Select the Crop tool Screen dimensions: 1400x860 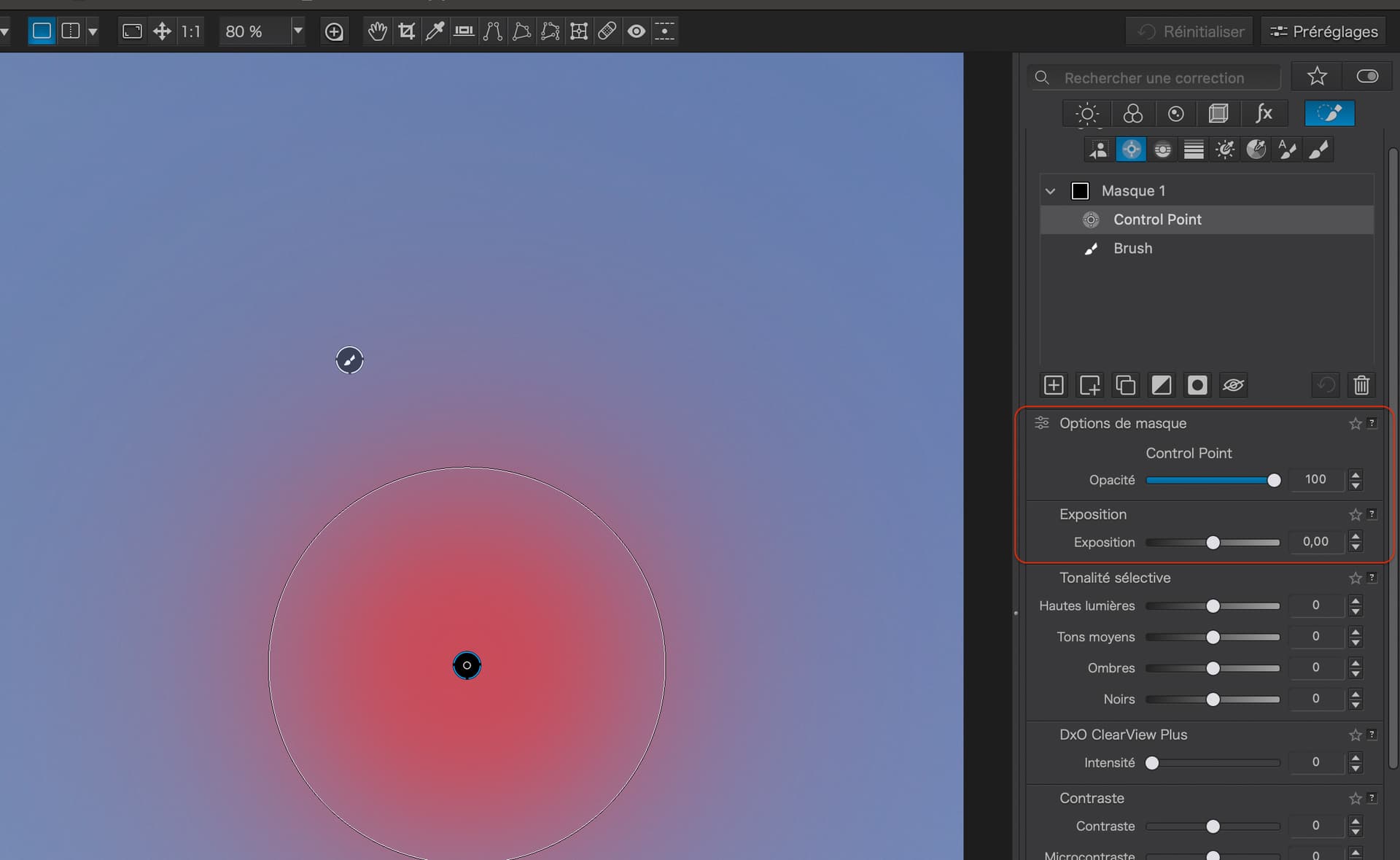(x=406, y=31)
